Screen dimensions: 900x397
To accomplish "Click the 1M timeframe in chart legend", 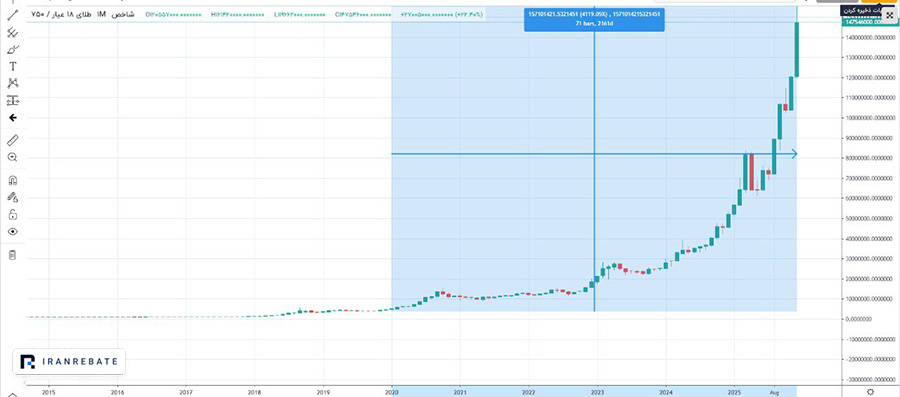I will (x=102, y=14).
